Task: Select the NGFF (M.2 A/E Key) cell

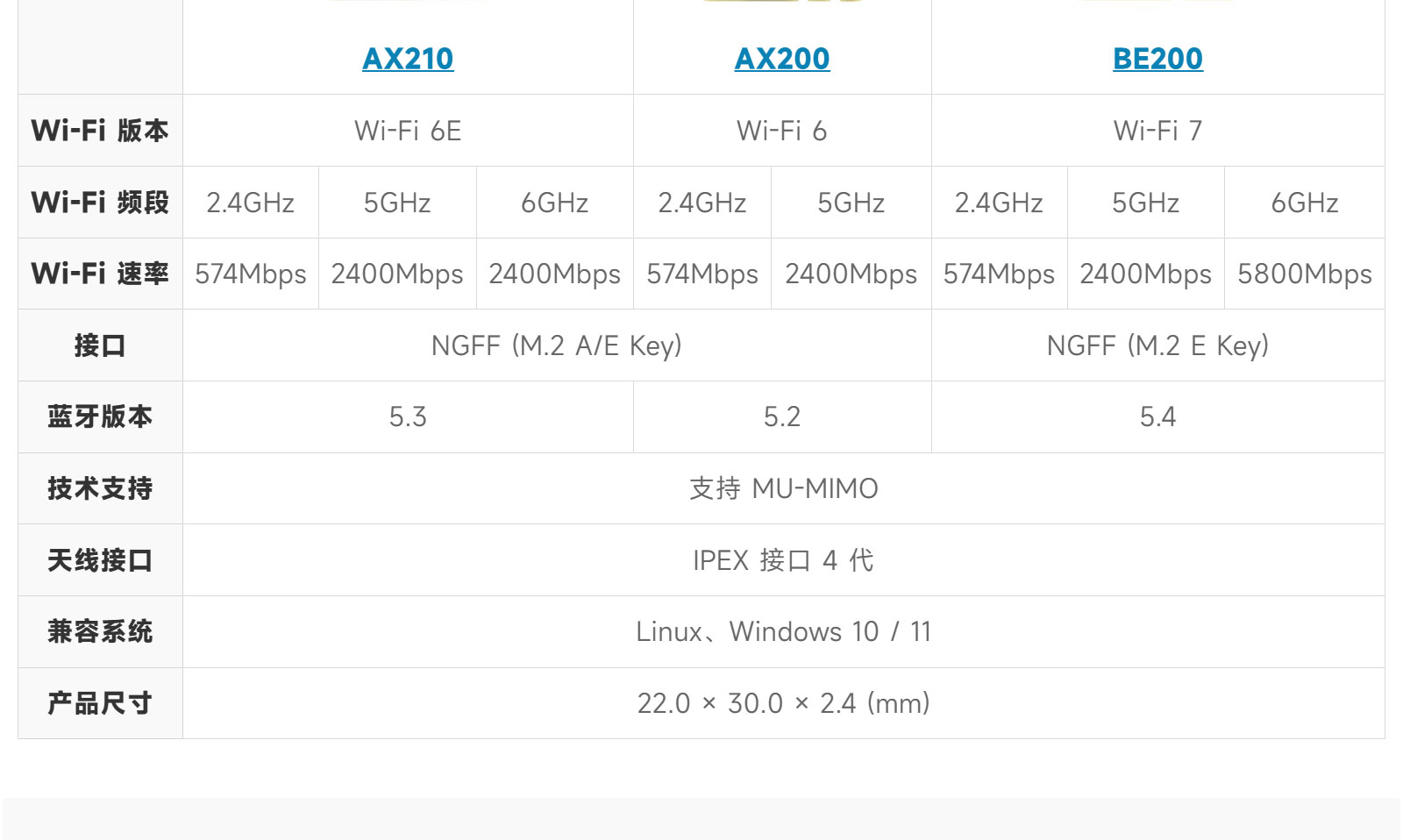Action: click(x=557, y=345)
